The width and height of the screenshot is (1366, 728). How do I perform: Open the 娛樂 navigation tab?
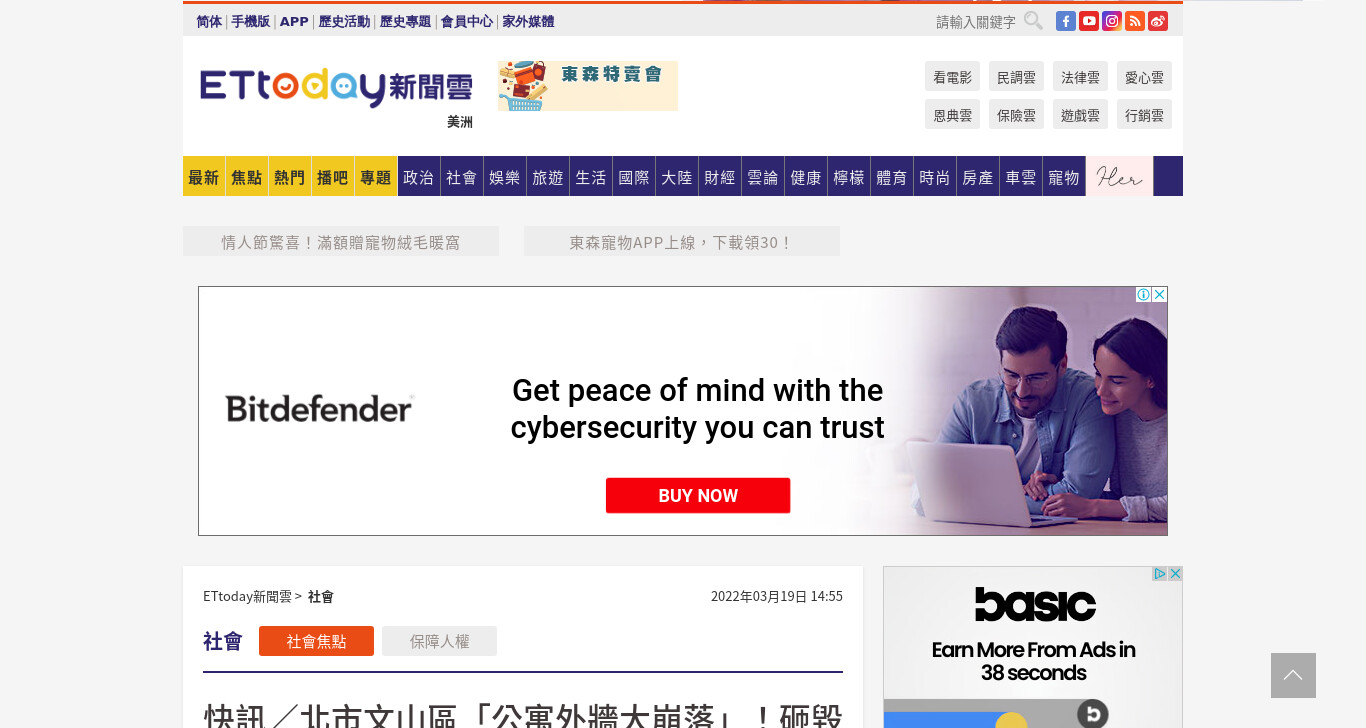click(x=505, y=176)
